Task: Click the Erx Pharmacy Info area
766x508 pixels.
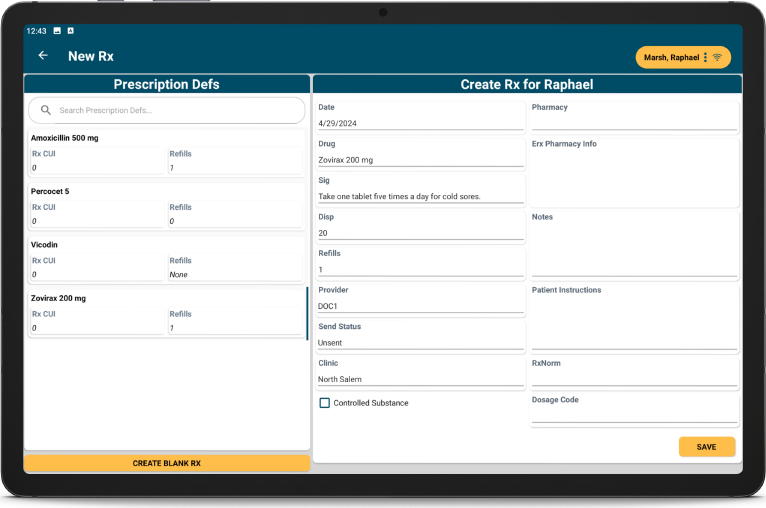Action: 634,172
